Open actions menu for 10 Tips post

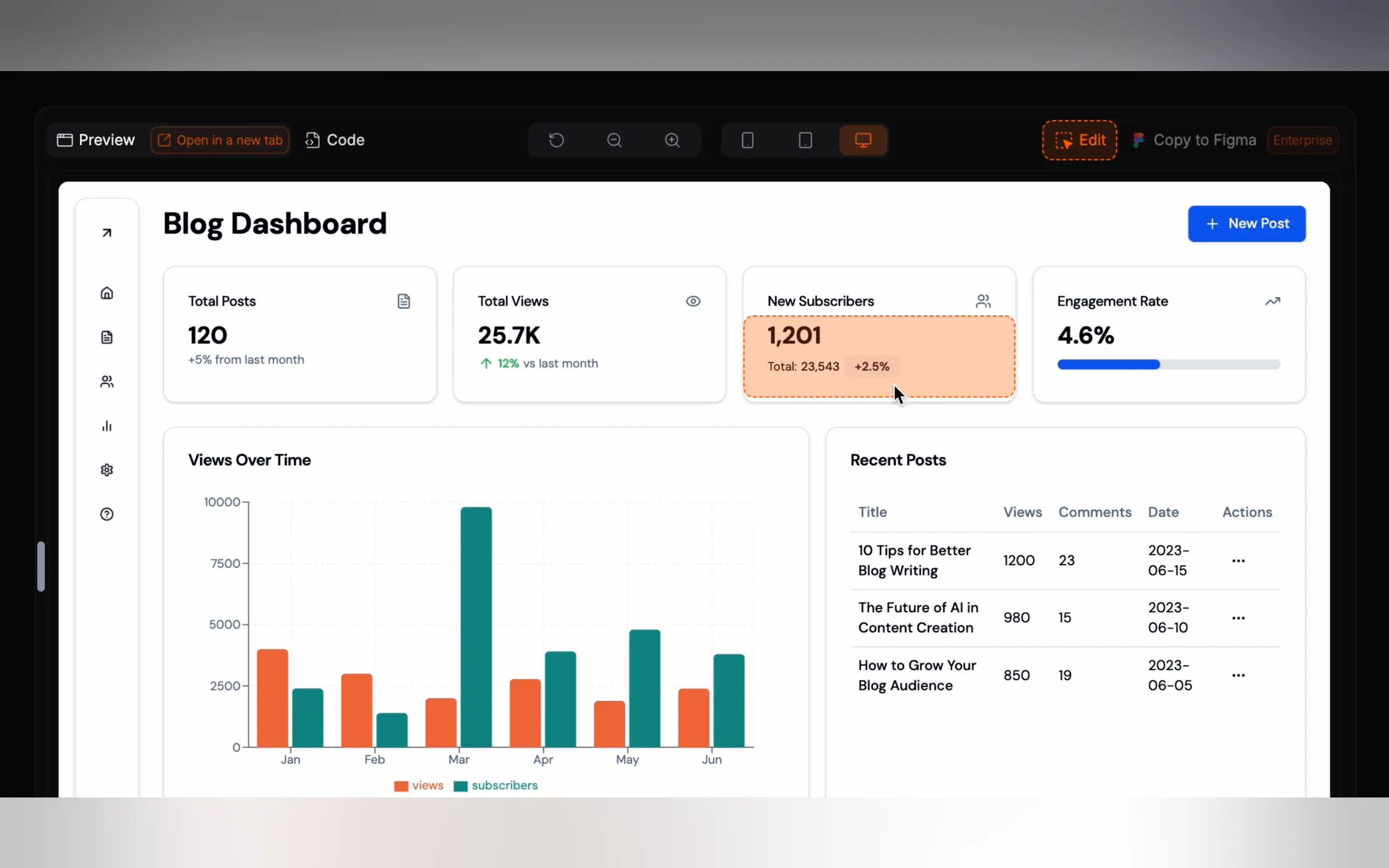(x=1239, y=561)
